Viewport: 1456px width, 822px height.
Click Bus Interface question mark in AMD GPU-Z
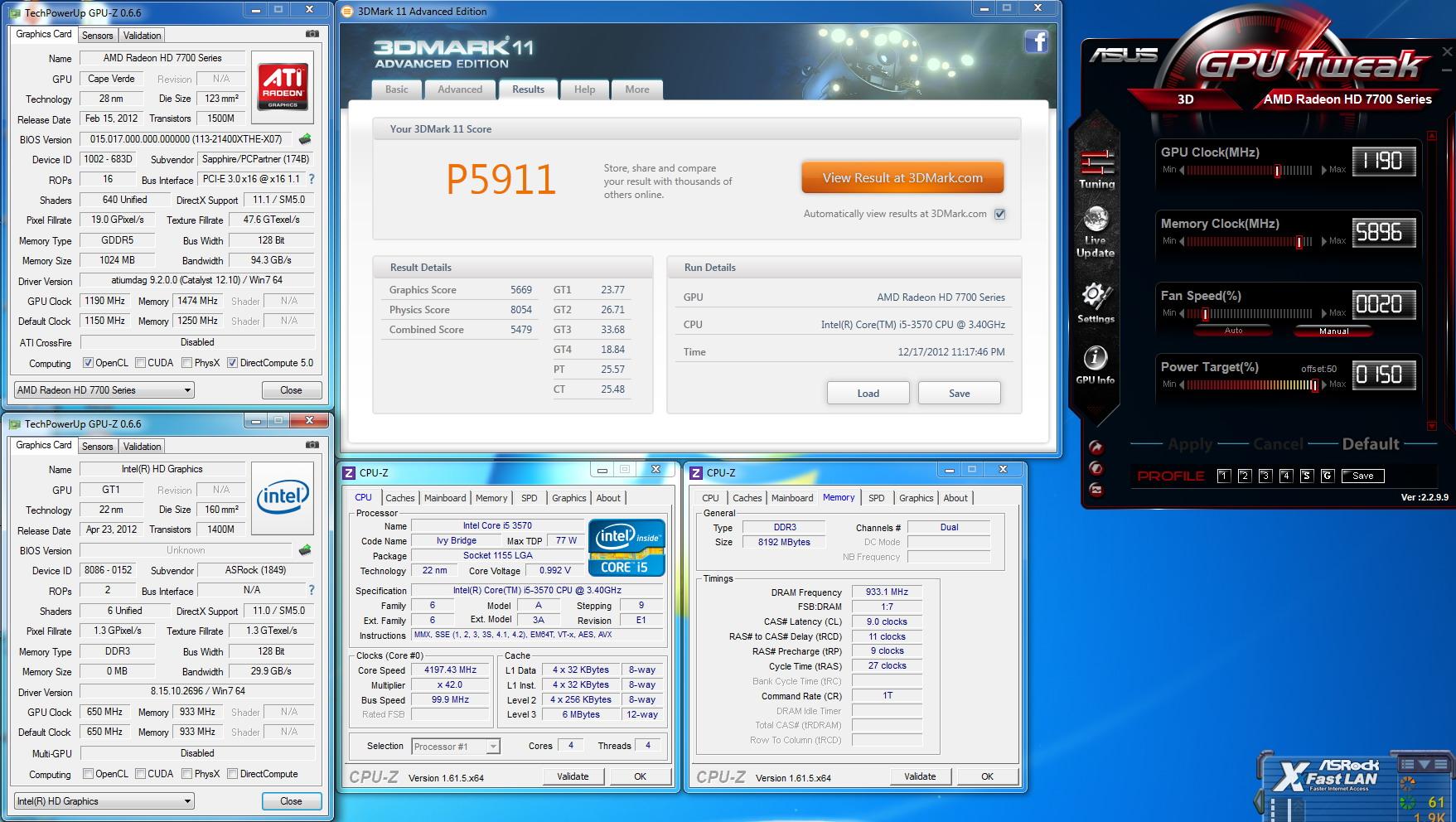point(312,179)
